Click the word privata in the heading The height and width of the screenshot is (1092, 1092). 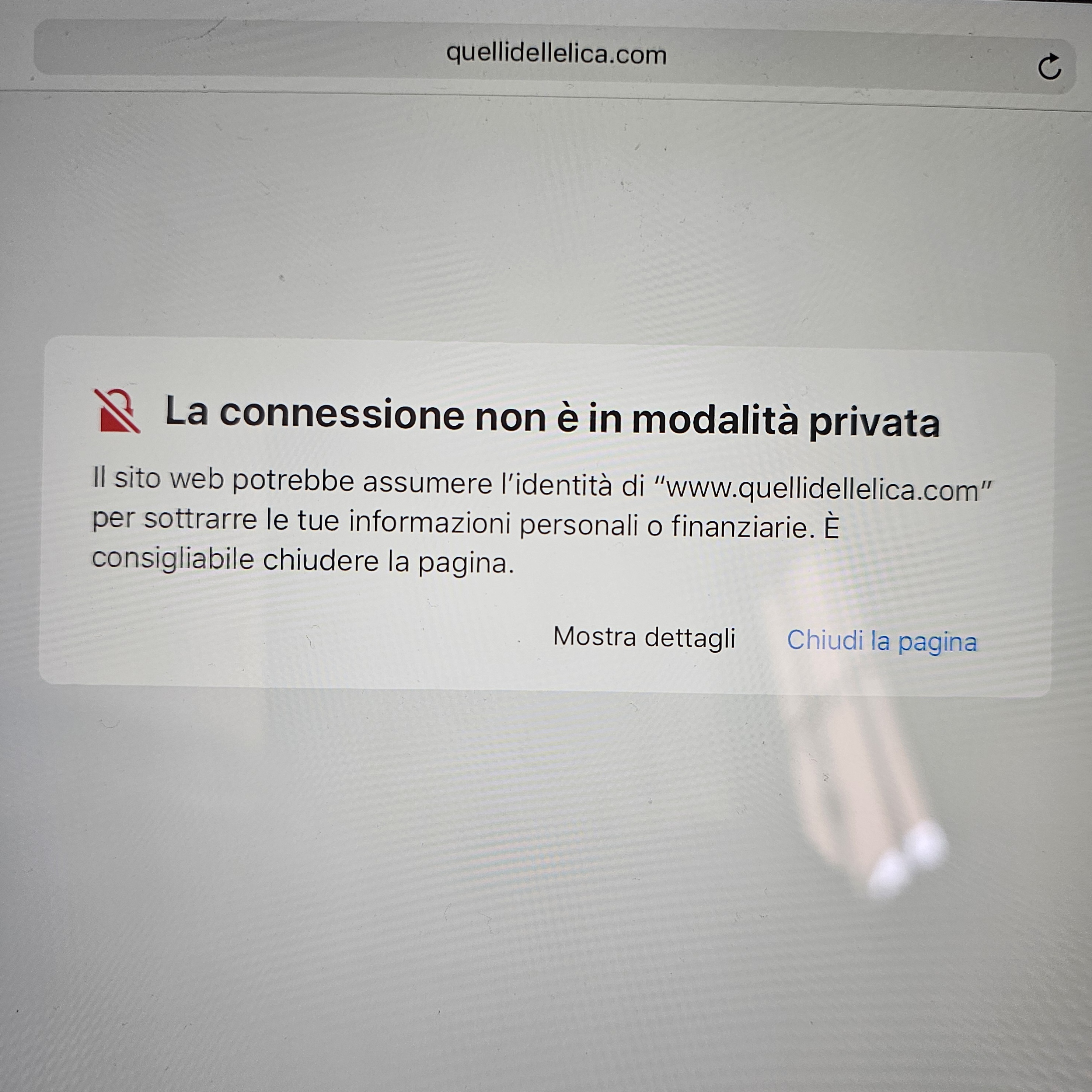(874, 423)
